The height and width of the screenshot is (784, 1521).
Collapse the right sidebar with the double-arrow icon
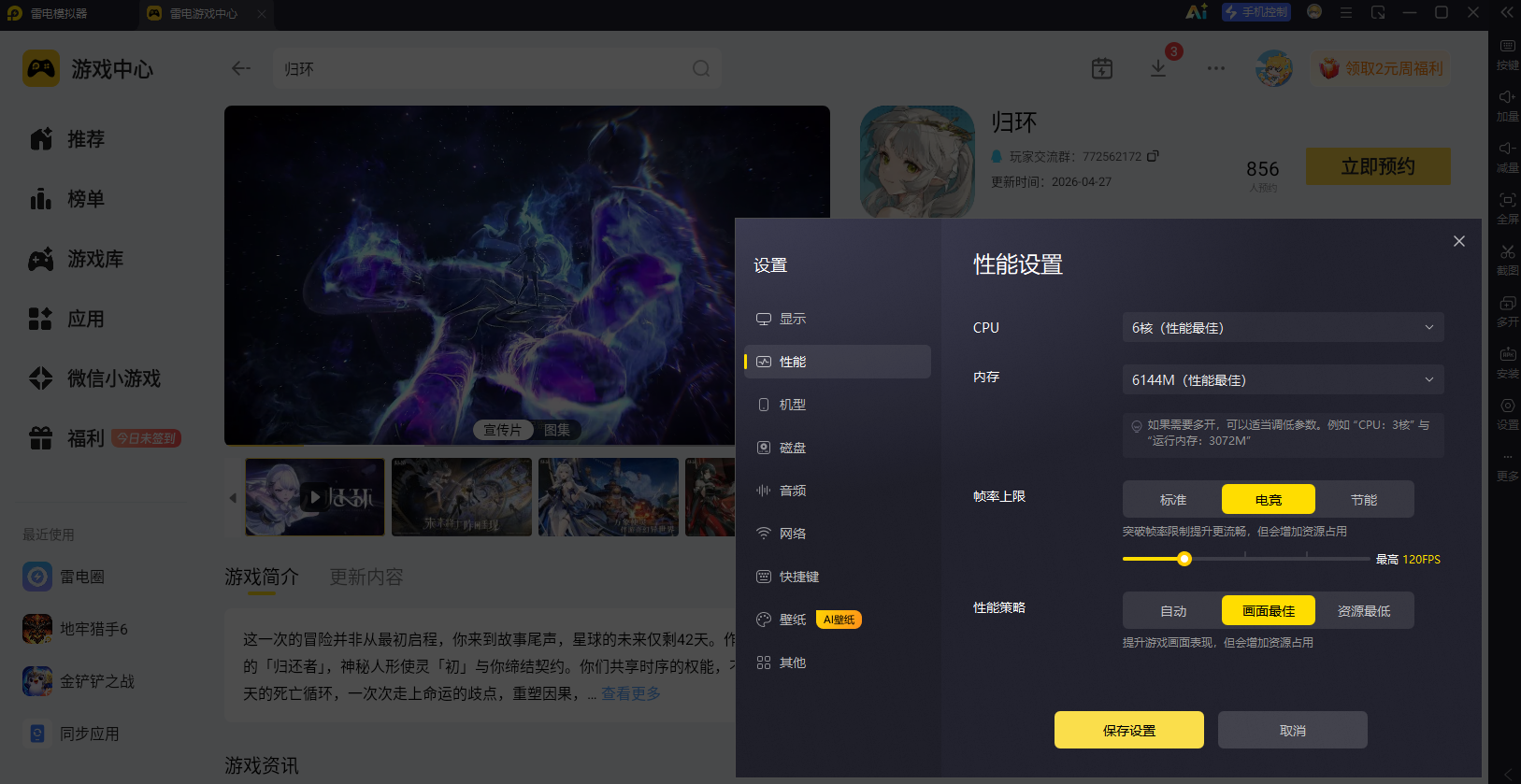pos(1507,12)
